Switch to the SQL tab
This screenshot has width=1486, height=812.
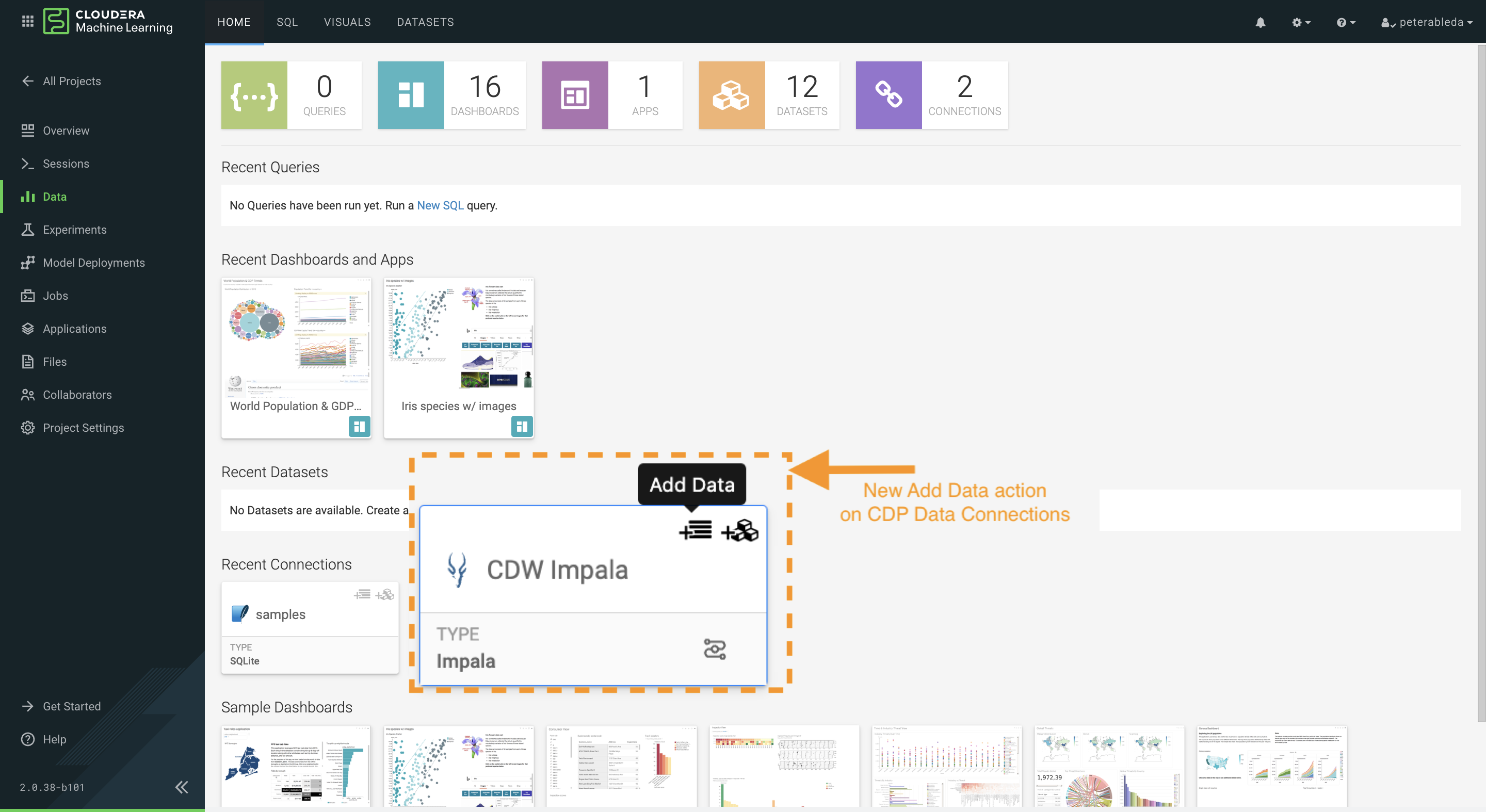pyautogui.click(x=287, y=22)
